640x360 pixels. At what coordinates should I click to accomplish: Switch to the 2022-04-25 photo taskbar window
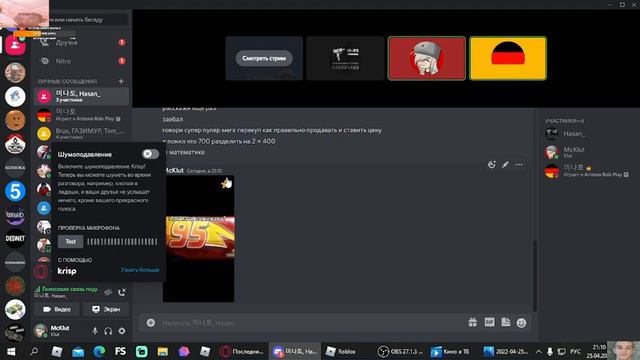click(x=506, y=351)
